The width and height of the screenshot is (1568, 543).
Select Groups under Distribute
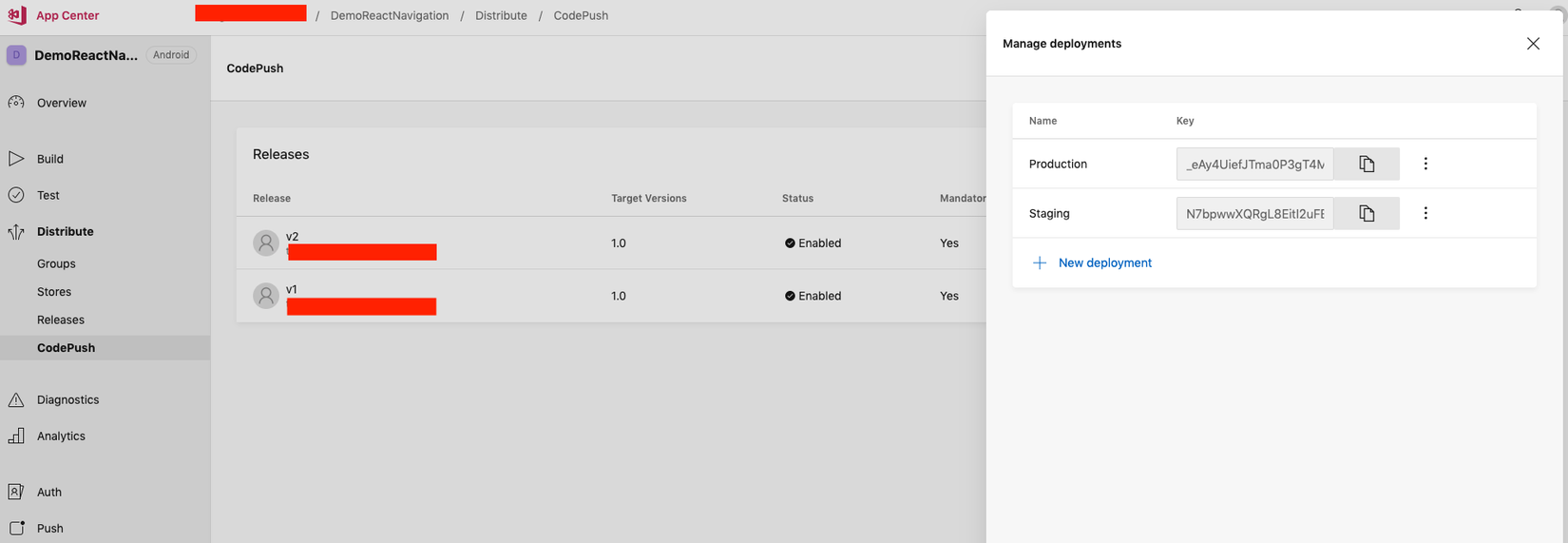click(x=56, y=263)
